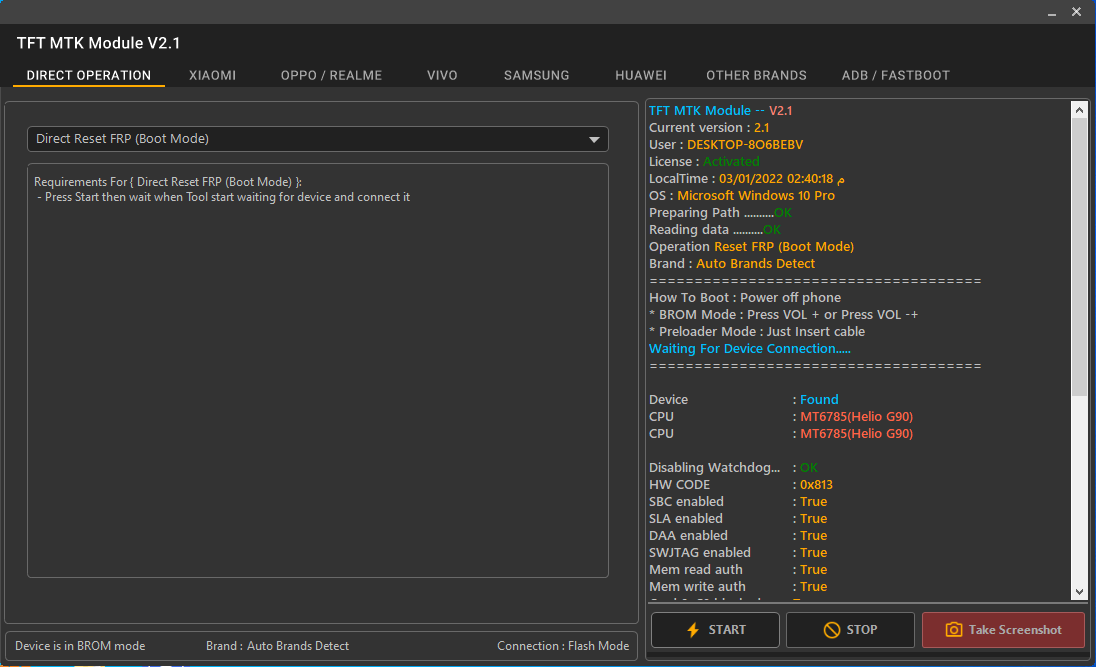
Task: Open the HUAWEI tab
Action: [x=640, y=76]
